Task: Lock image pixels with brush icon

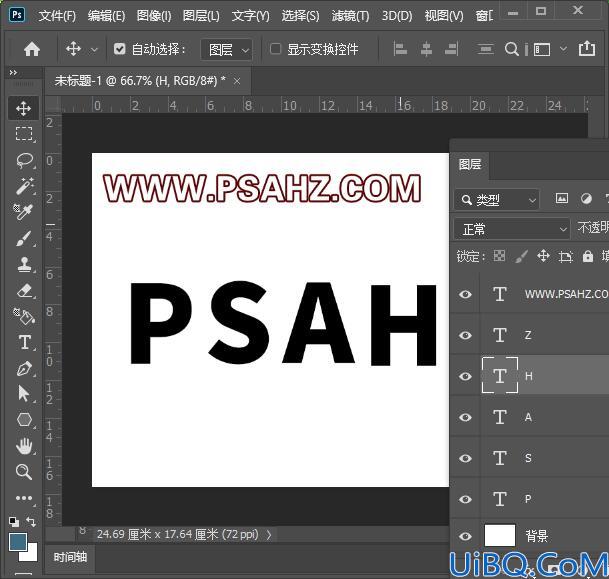Action: click(x=522, y=256)
